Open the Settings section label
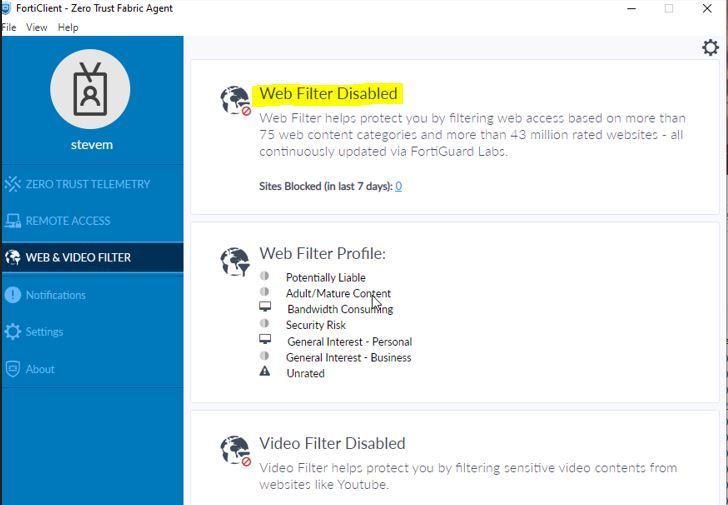This screenshot has height=505, width=728. (44, 332)
